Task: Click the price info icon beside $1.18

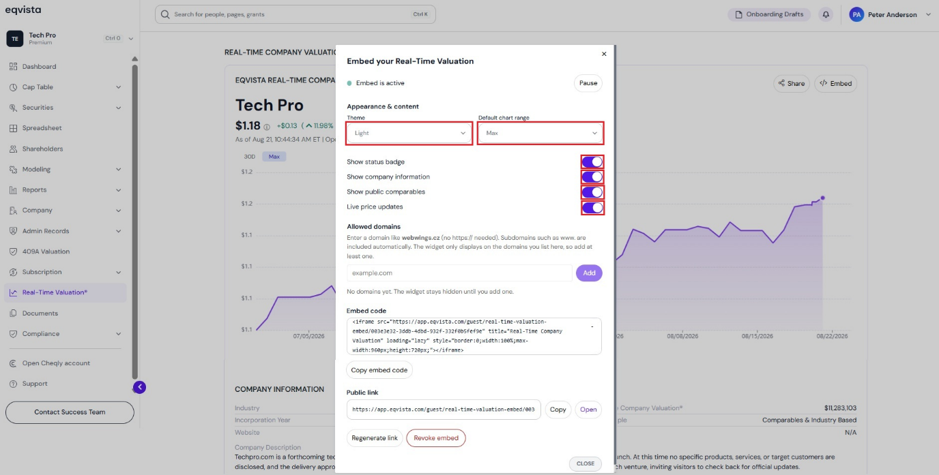Action: tap(266, 127)
